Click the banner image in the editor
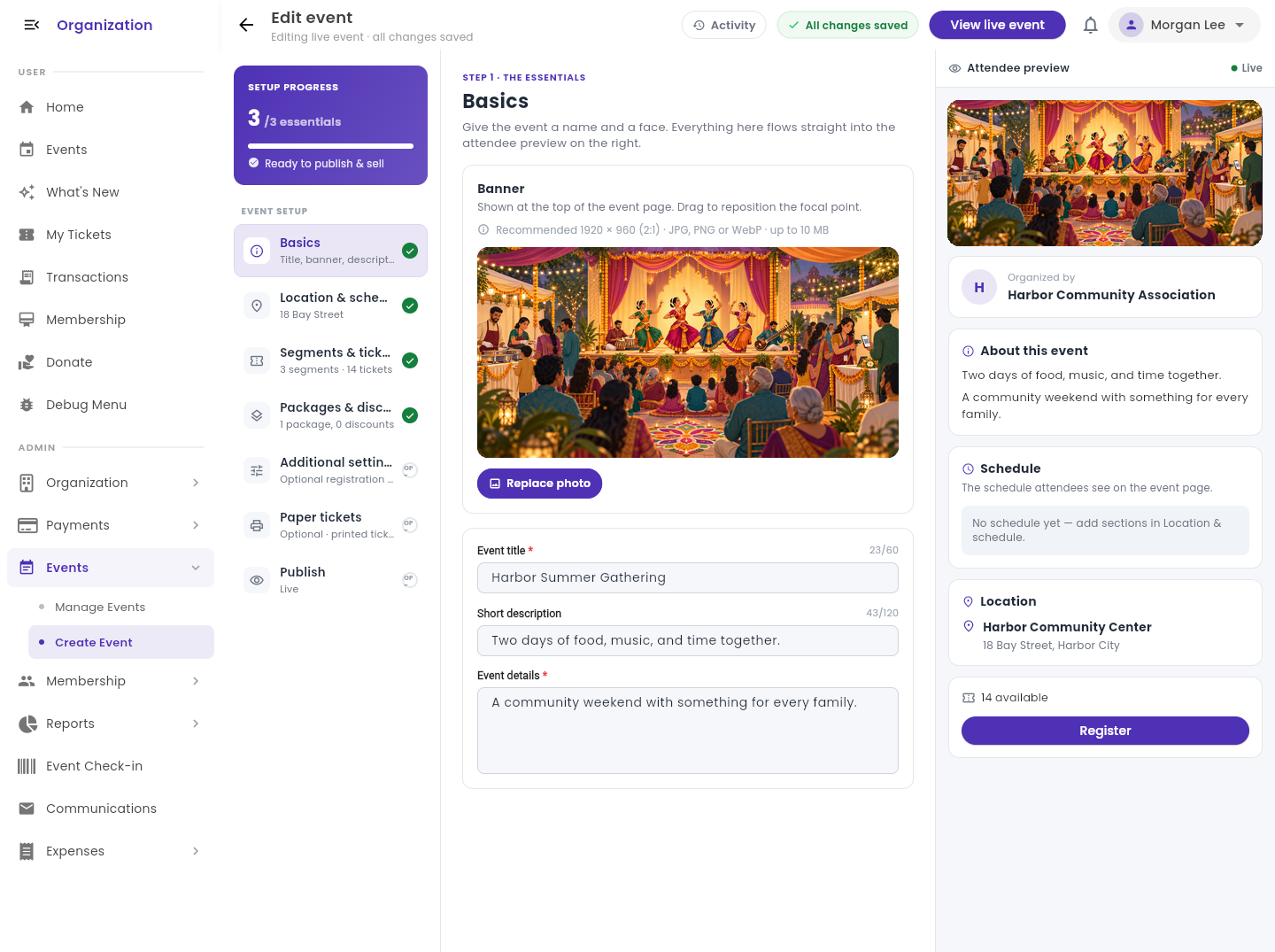Viewport: 1275px width, 952px height. (688, 352)
